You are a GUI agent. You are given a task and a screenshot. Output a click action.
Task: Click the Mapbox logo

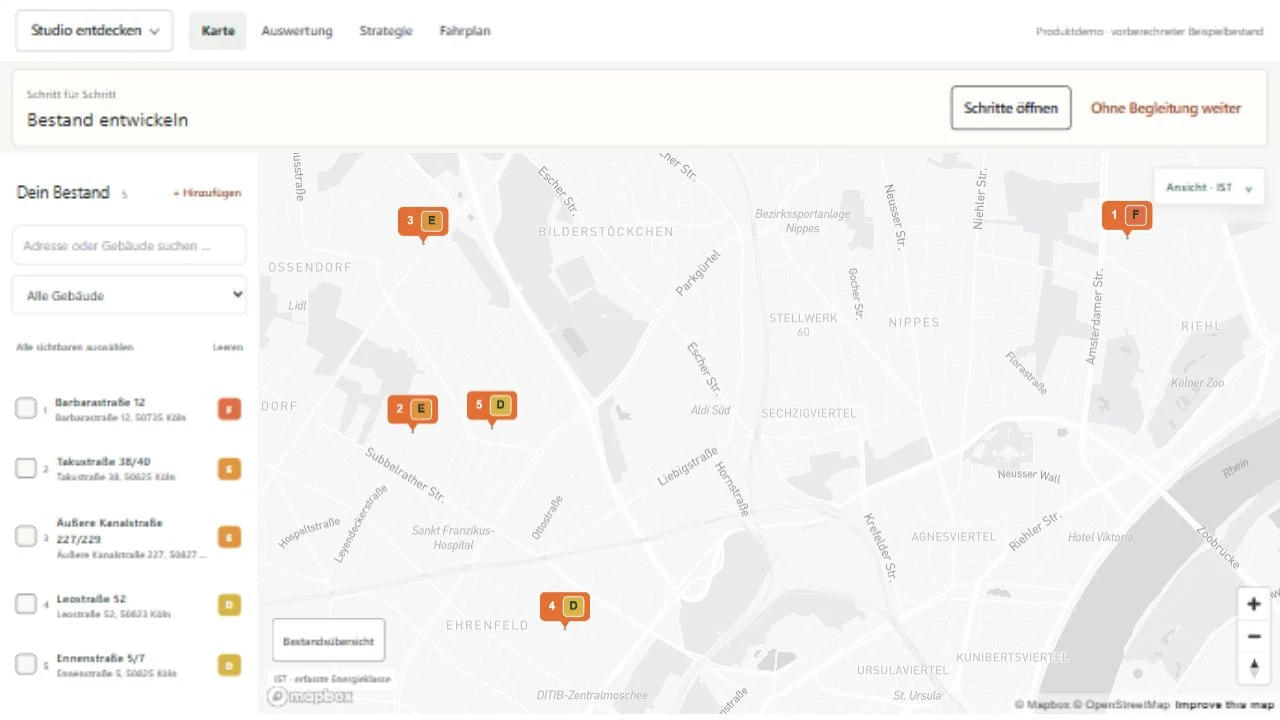pos(310,696)
